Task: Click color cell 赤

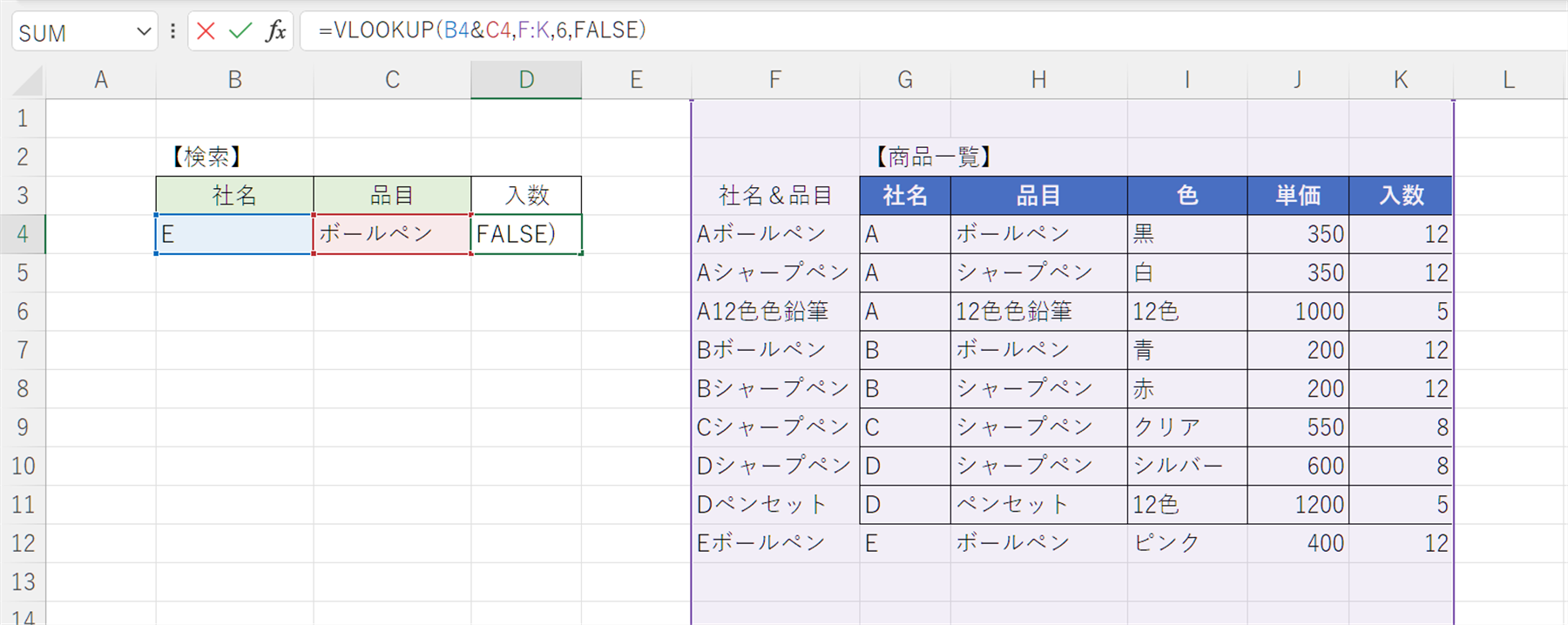Action: (x=1187, y=388)
